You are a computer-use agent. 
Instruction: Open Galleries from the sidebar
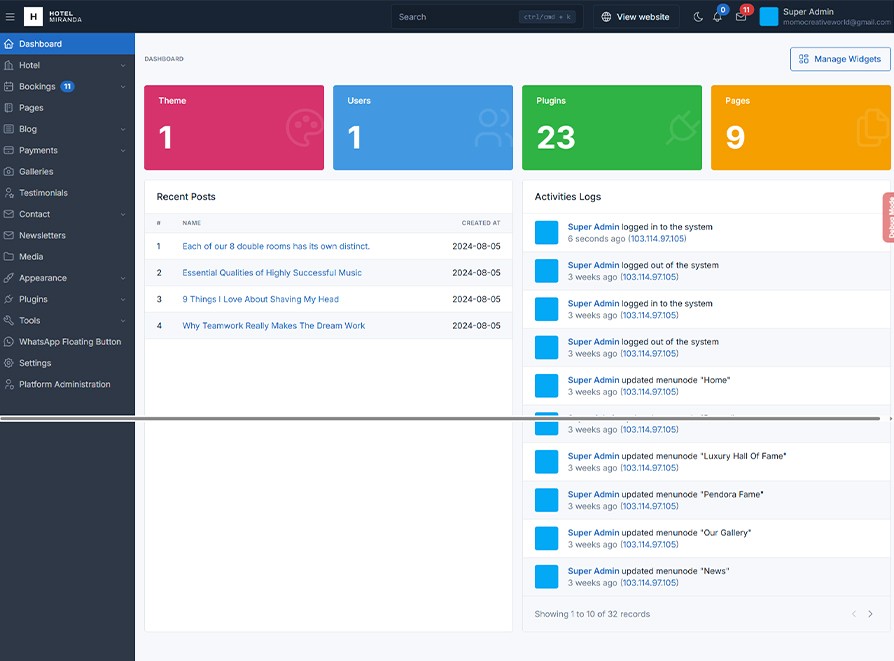click(36, 172)
